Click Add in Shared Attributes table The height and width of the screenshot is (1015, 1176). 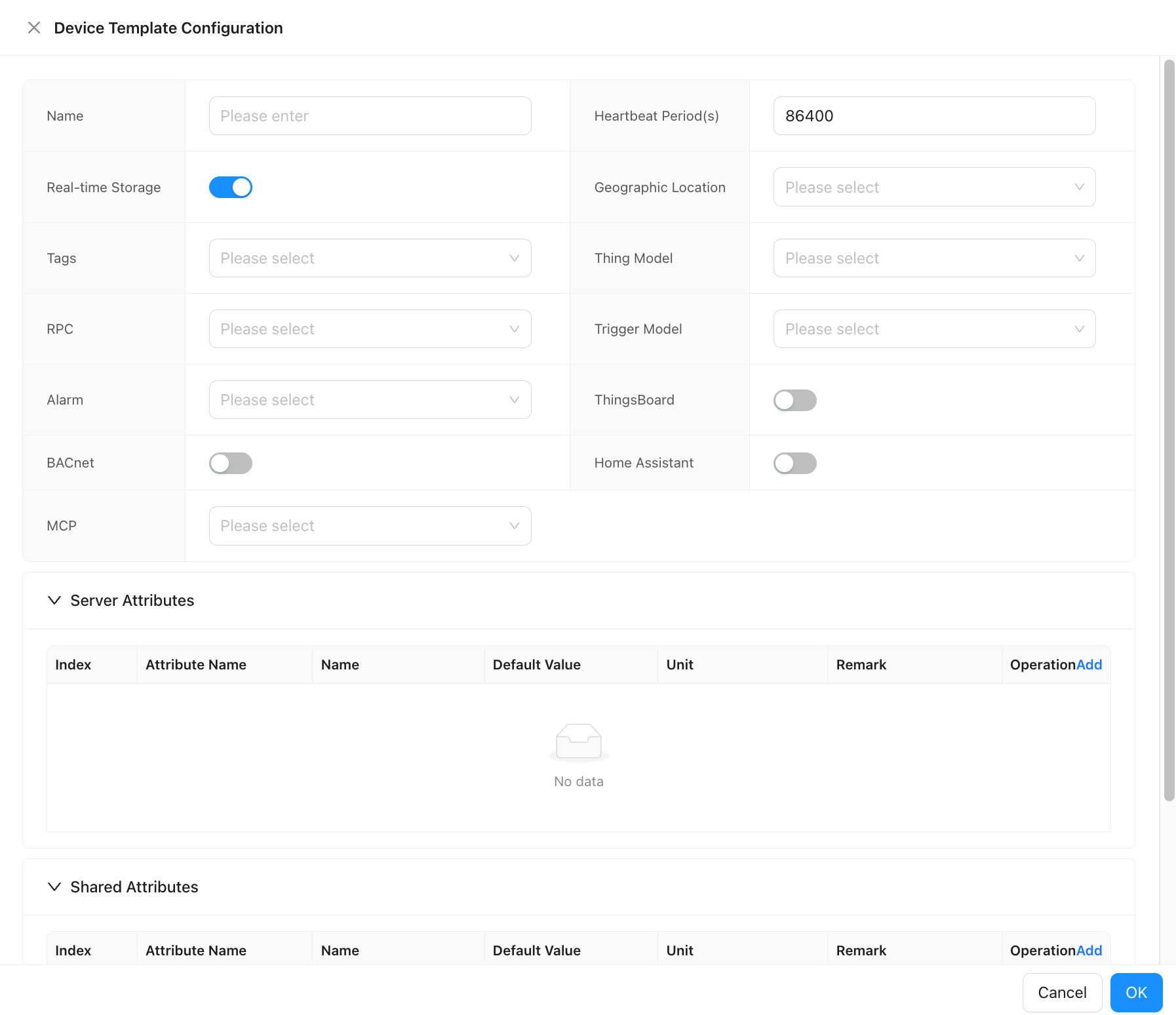tap(1089, 951)
